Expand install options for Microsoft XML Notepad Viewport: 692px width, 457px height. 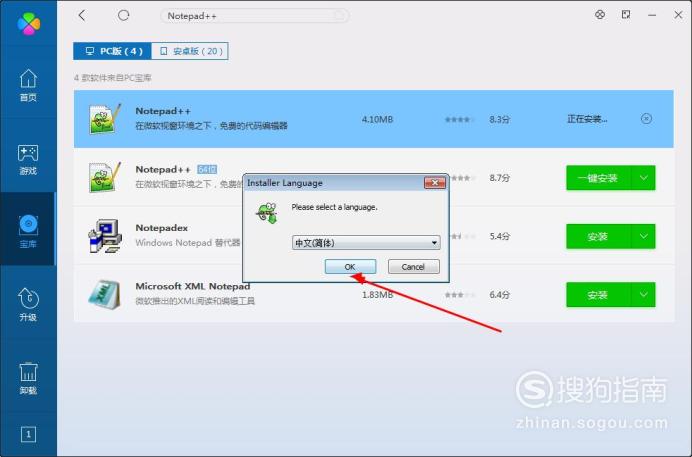643,295
